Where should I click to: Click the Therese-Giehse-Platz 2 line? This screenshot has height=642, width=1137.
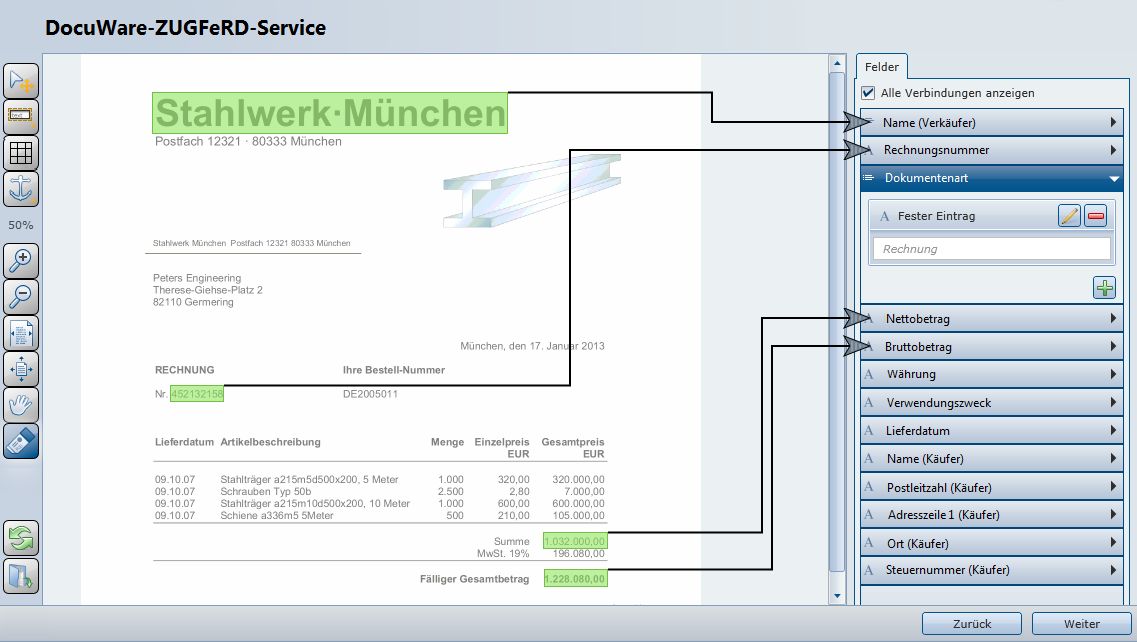coord(208,290)
